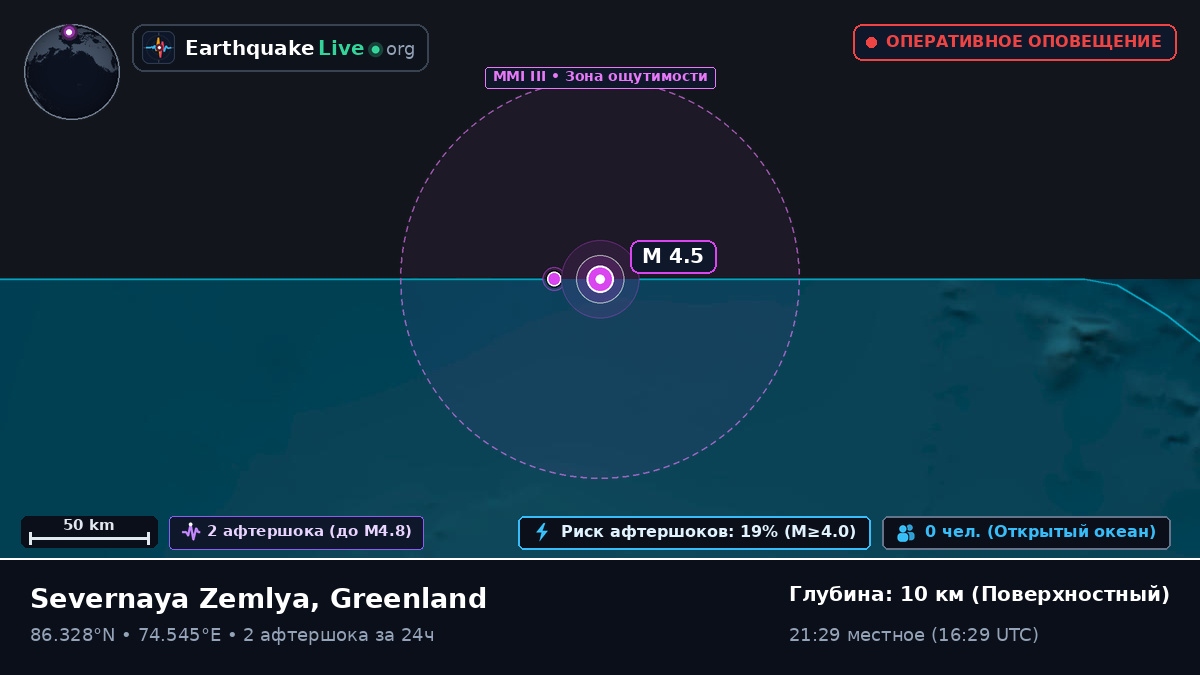
Task: Select the MMI III Зона ощутимости label
Action: (600, 77)
